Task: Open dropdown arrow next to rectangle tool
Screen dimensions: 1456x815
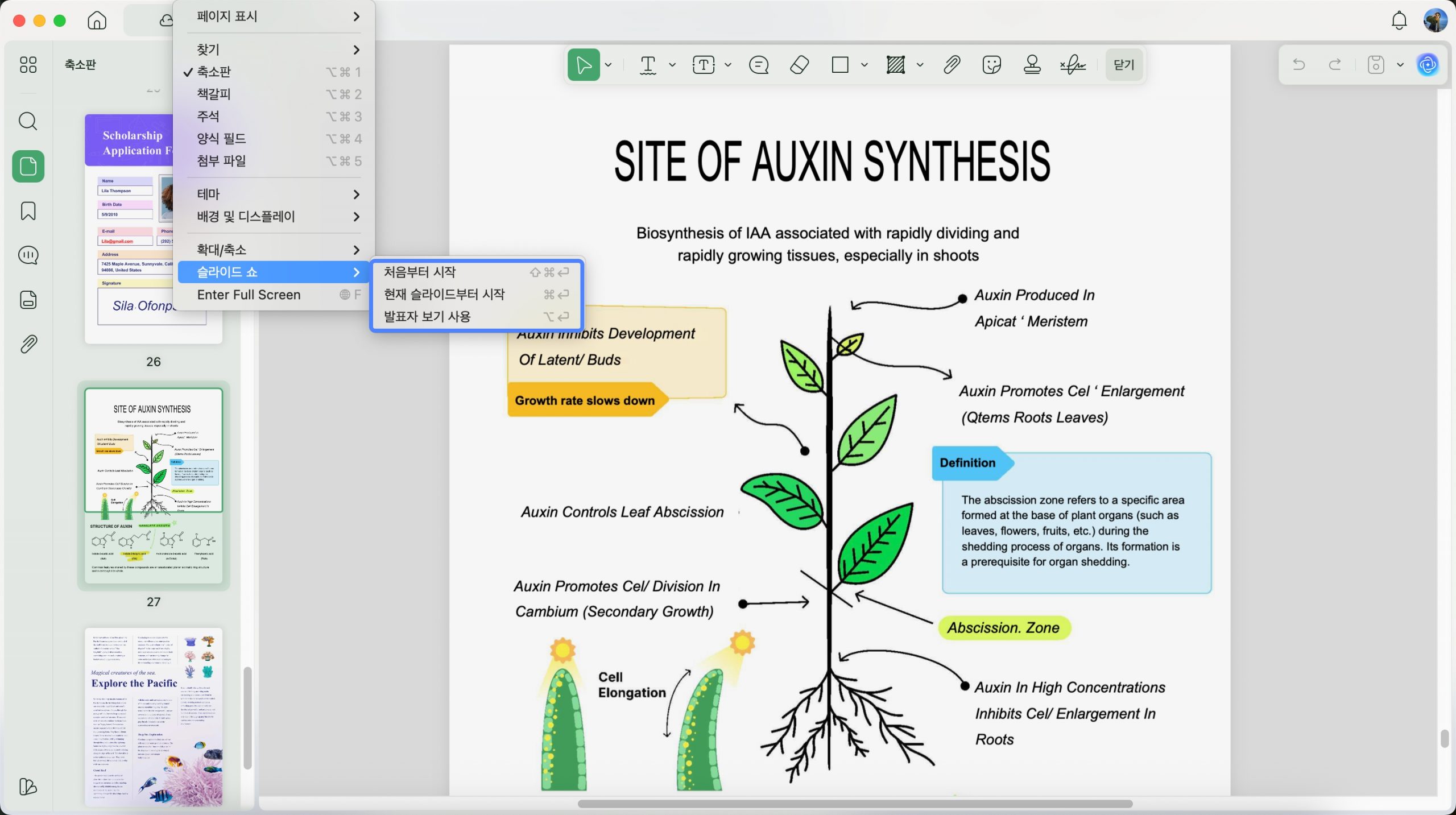Action: (864, 65)
